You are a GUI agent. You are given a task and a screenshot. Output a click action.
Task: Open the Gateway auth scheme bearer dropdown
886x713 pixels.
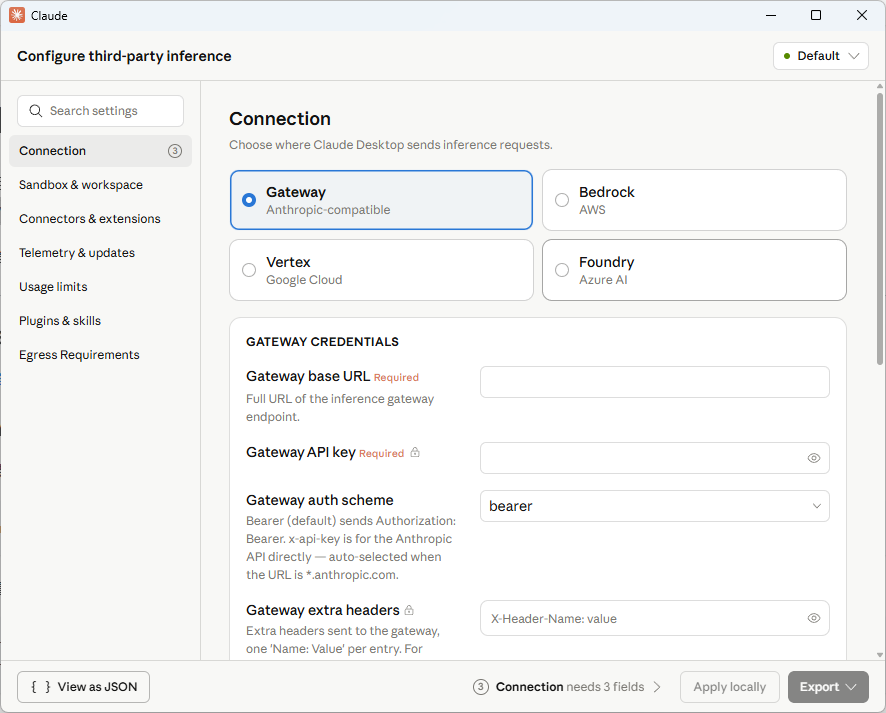pyautogui.click(x=655, y=506)
